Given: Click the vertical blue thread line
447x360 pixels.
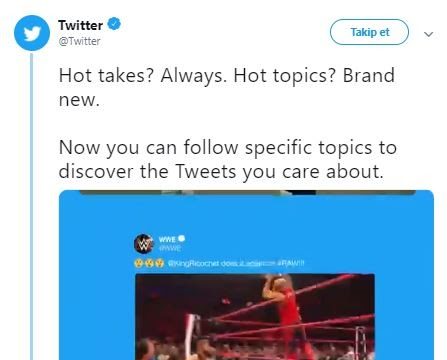Looking at the screenshot, I should click(x=32, y=207).
